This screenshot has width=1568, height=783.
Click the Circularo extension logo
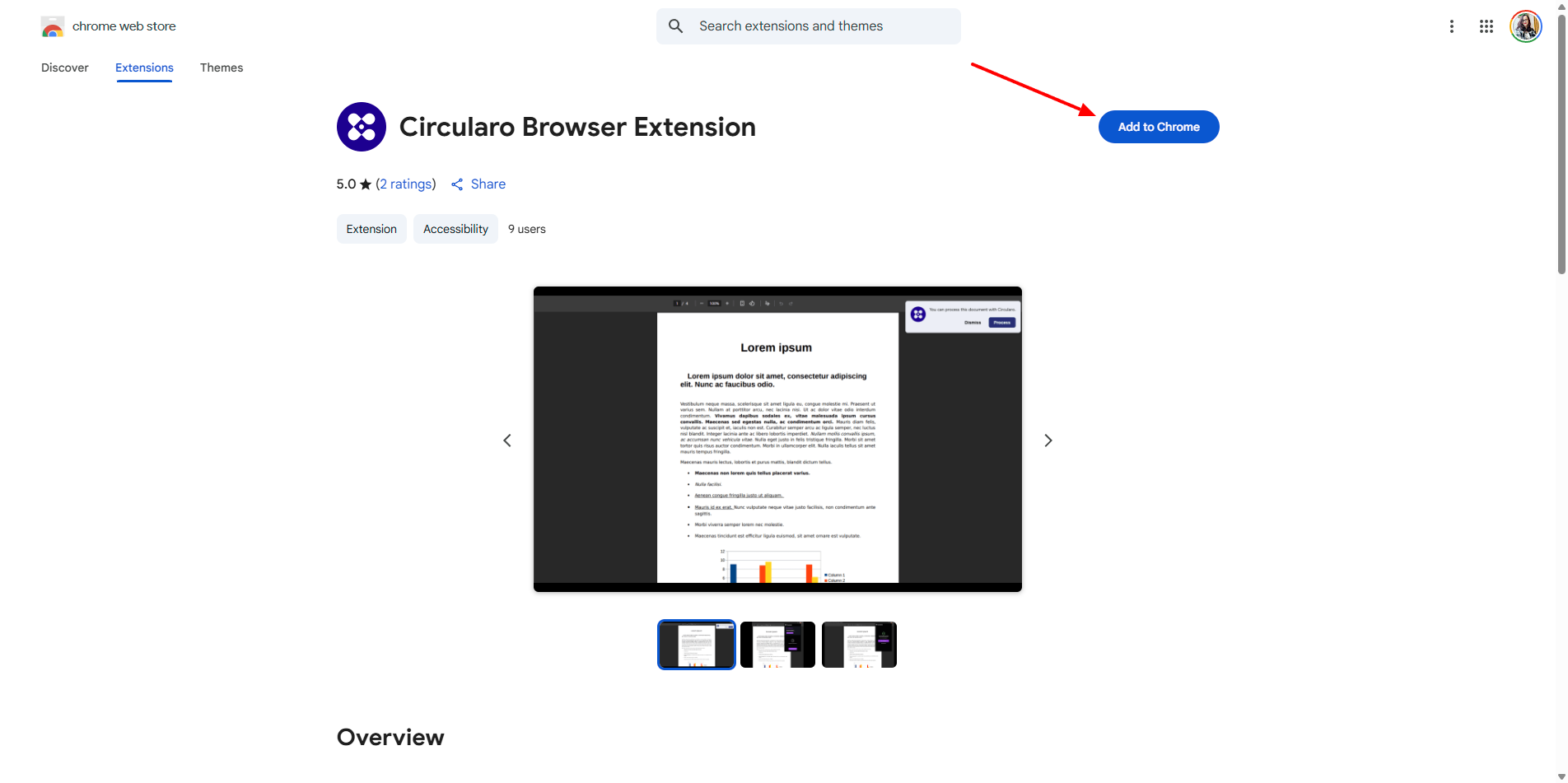click(x=361, y=126)
